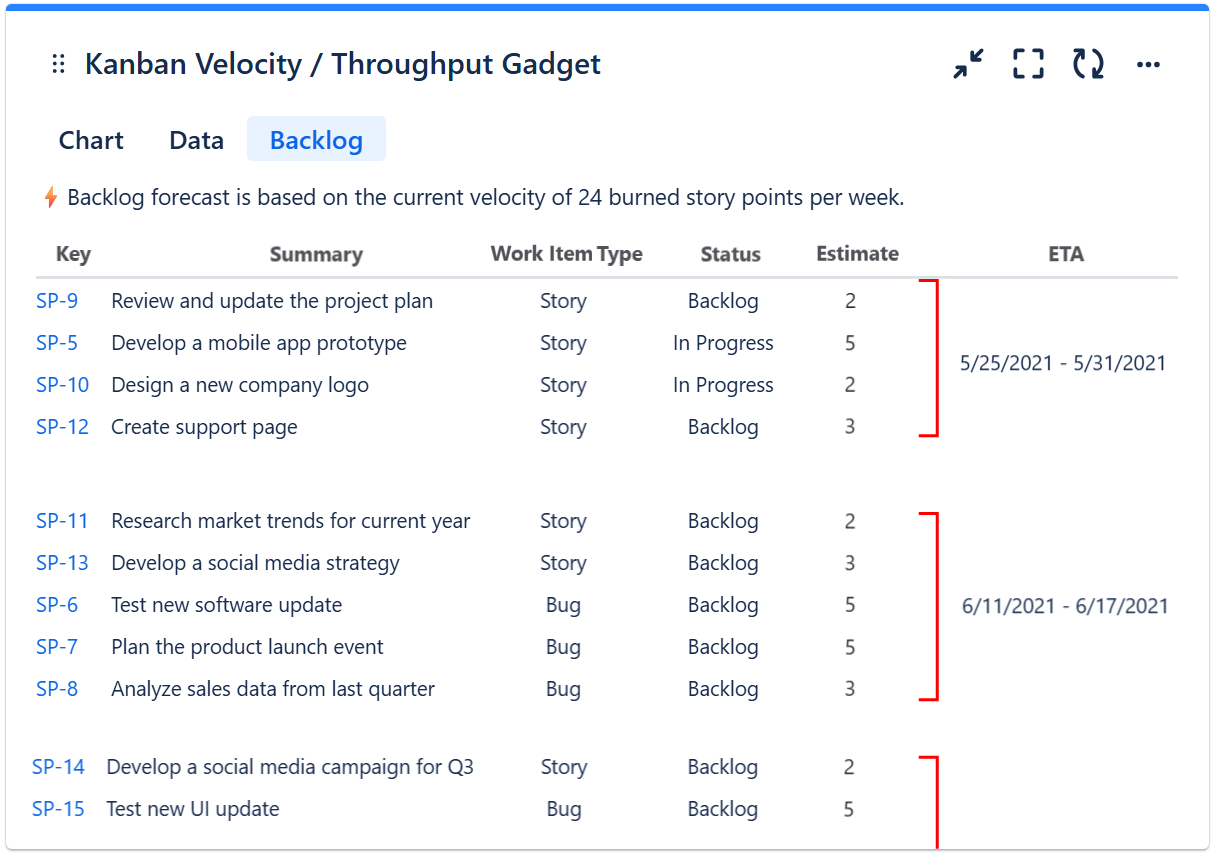Select the Backlog tab
The height and width of the screenshot is (860, 1214).
point(316,139)
